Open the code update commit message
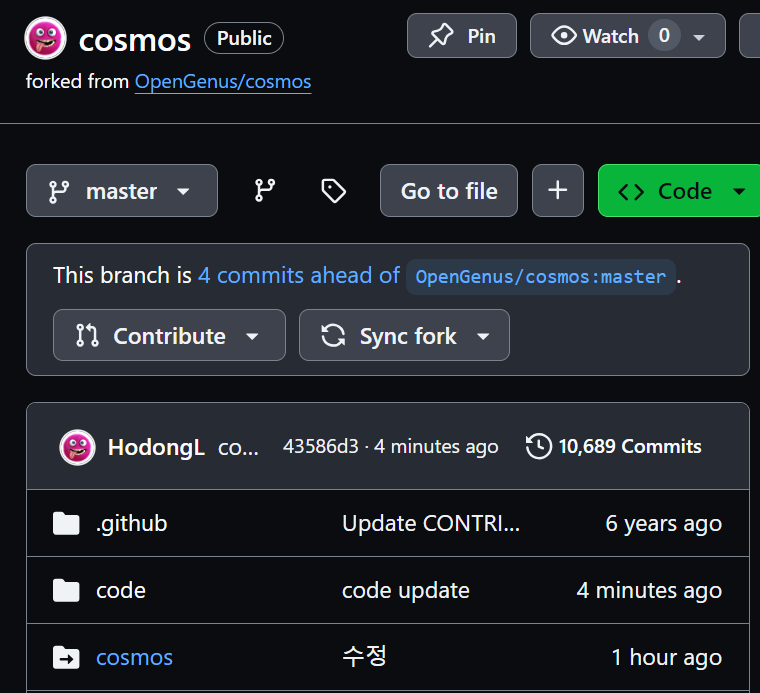This screenshot has height=693, width=760. 406,590
